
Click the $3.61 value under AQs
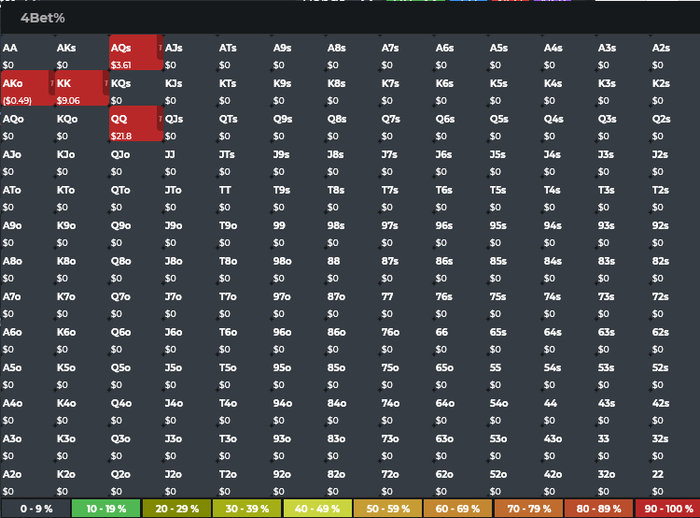pos(121,65)
